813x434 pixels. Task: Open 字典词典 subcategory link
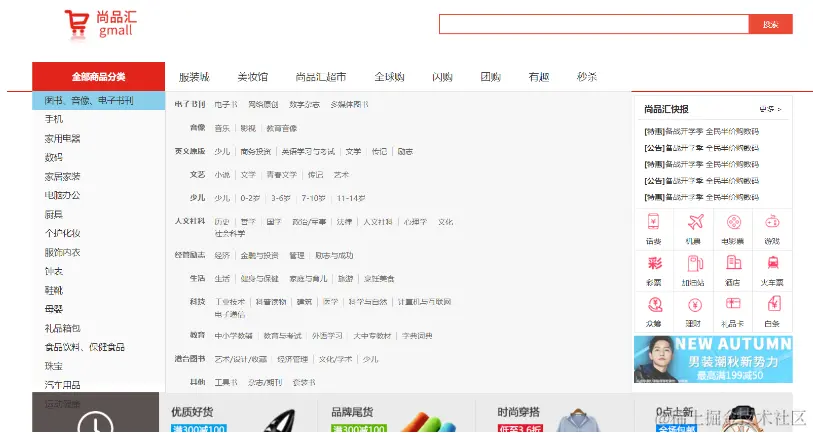tap(417, 336)
